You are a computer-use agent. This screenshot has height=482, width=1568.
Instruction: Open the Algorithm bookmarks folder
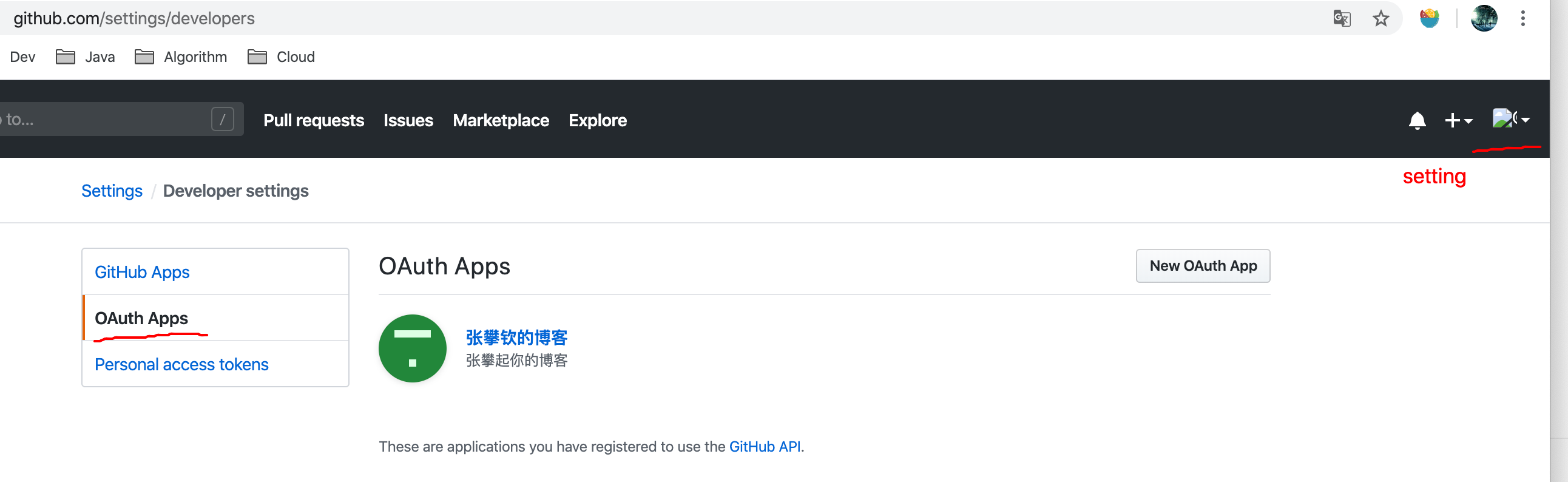[181, 57]
